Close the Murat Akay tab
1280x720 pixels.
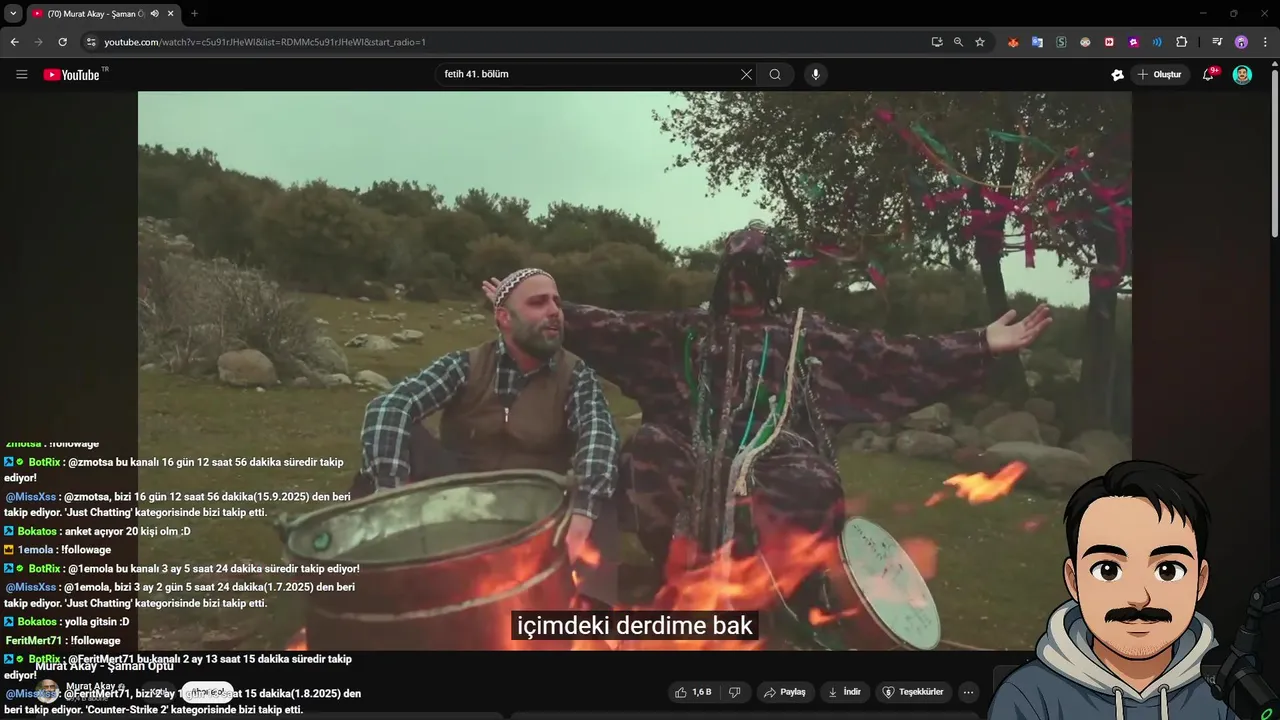click(x=171, y=14)
